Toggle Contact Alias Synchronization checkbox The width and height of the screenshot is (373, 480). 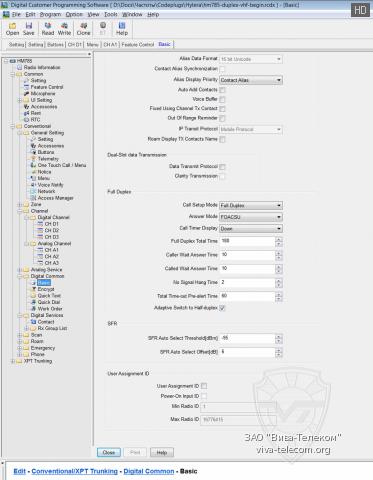pyautogui.click(x=222, y=69)
